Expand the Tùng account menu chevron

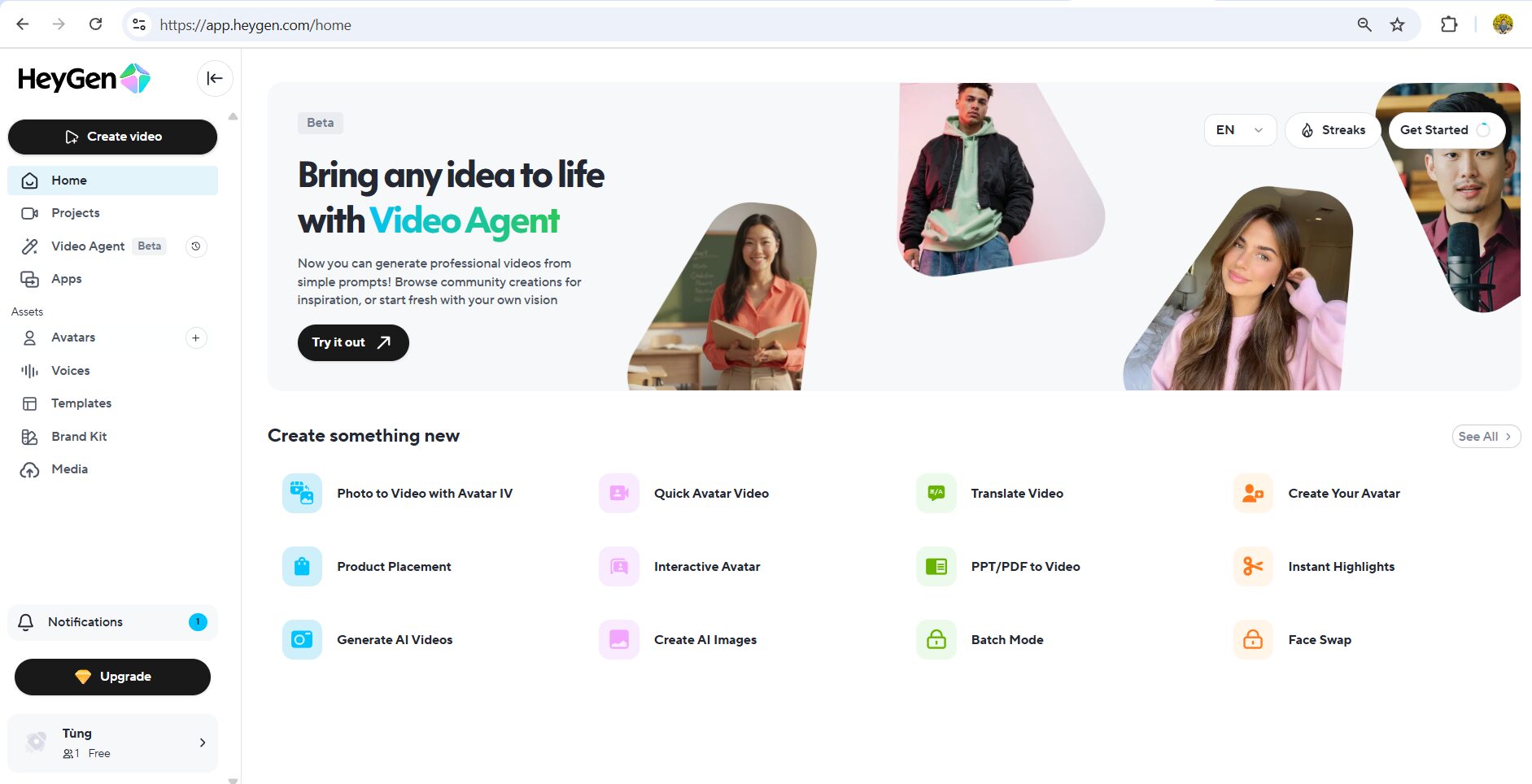[203, 743]
